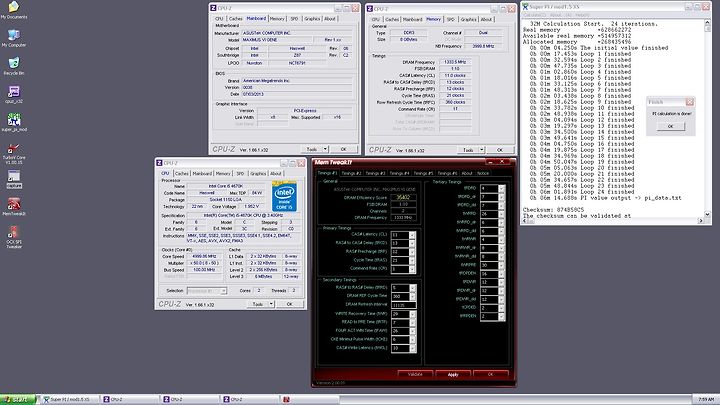Open the READ to PRE Time (tRTP) dropdown
The height and width of the screenshot is (405, 720).
(412, 323)
